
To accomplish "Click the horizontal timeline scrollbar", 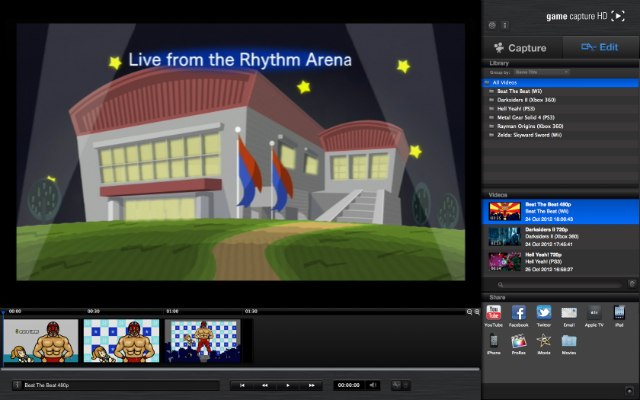I will click(240, 369).
